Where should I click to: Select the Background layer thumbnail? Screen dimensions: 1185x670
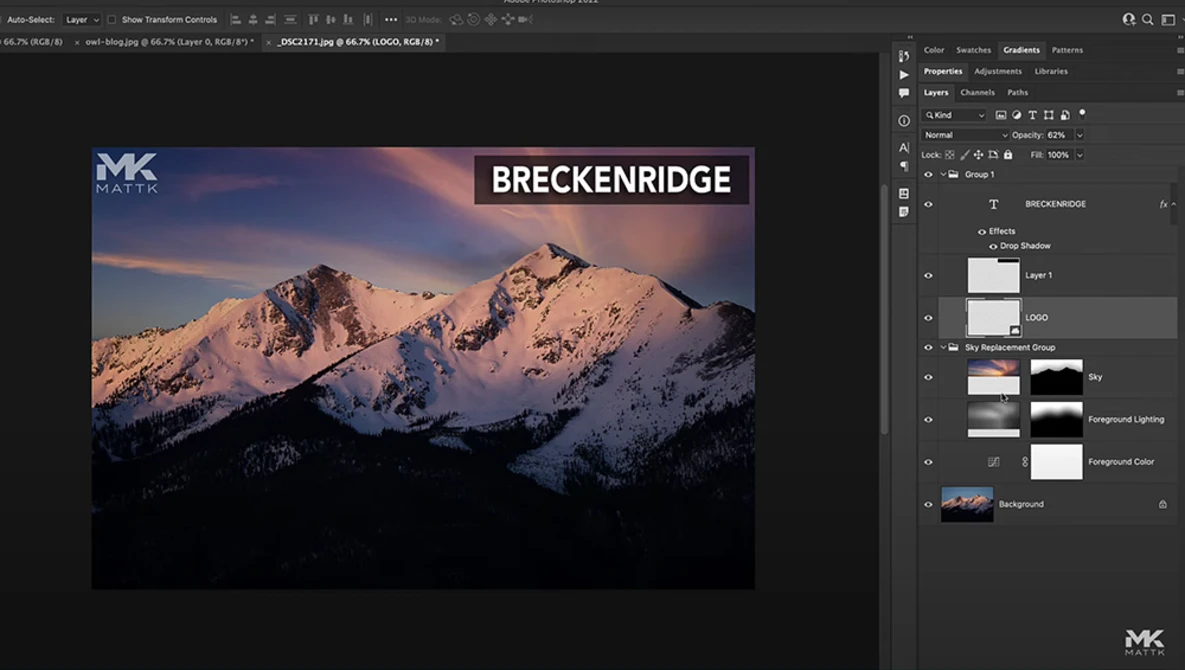click(x=967, y=504)
